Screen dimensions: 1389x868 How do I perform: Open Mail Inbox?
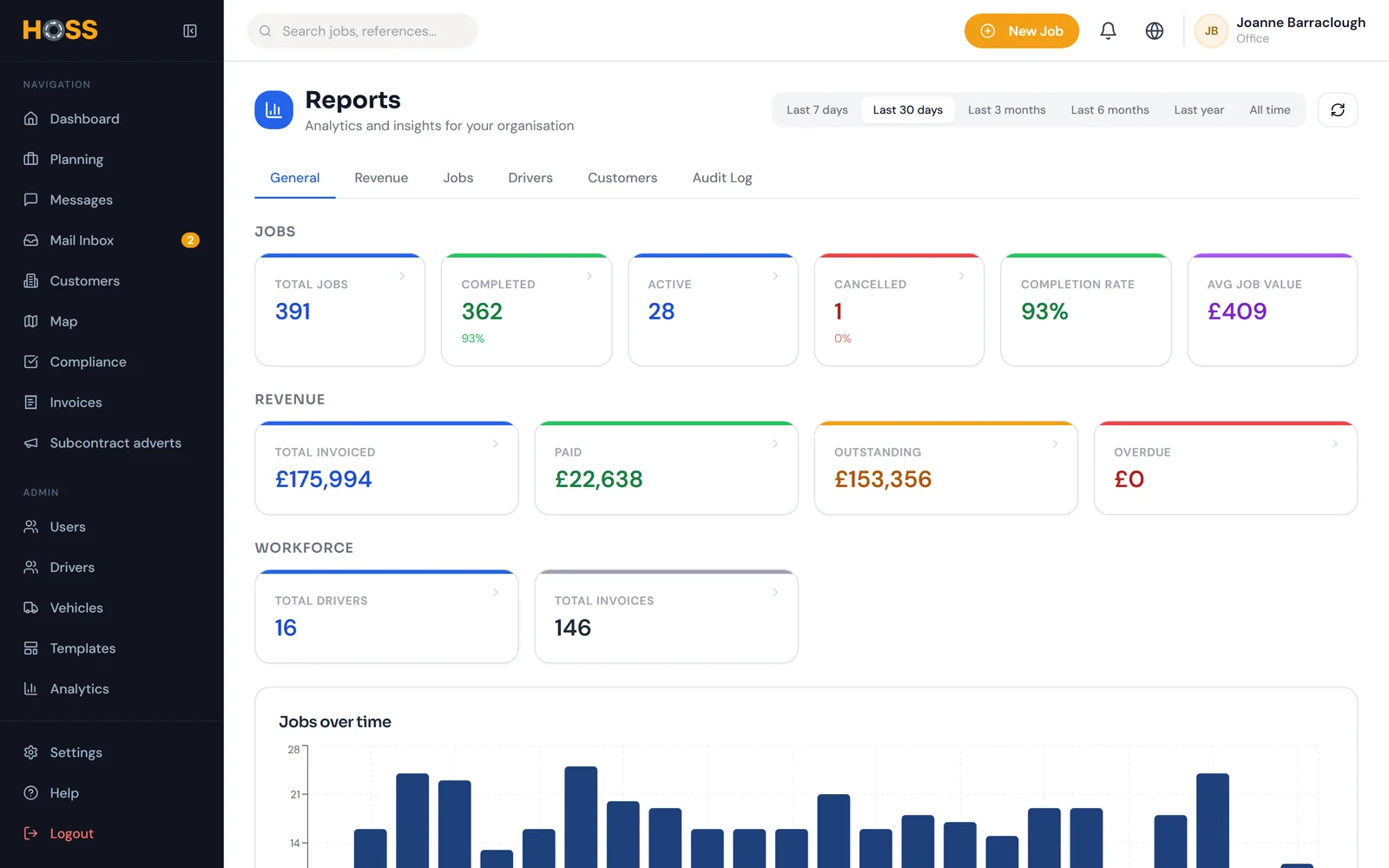(112, 240)
